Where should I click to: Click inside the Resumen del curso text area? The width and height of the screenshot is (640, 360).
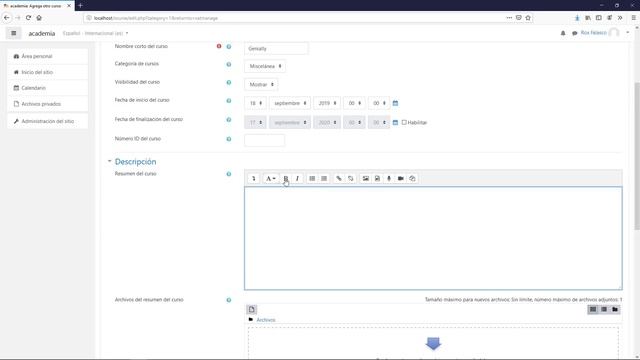pyautogui.click(x=433, y=238)
